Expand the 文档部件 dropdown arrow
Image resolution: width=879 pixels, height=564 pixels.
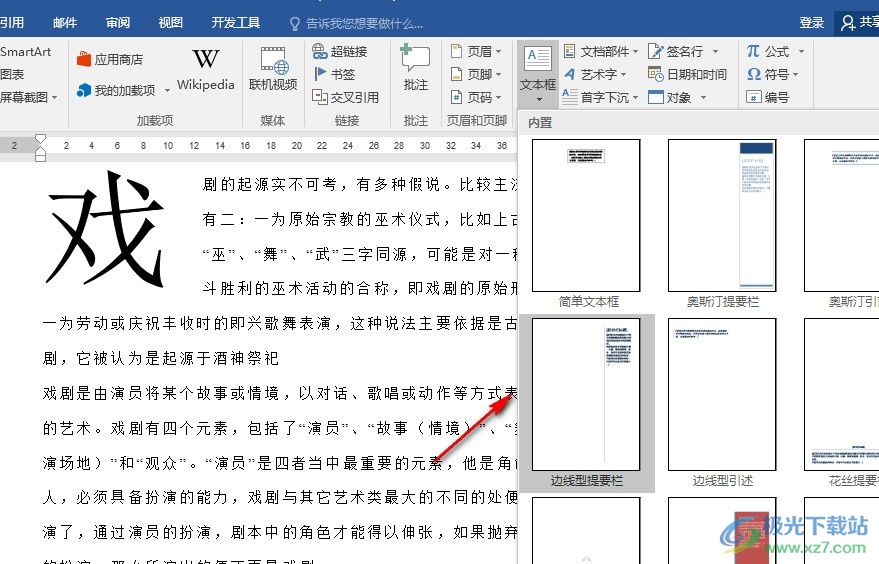point(635,52)
